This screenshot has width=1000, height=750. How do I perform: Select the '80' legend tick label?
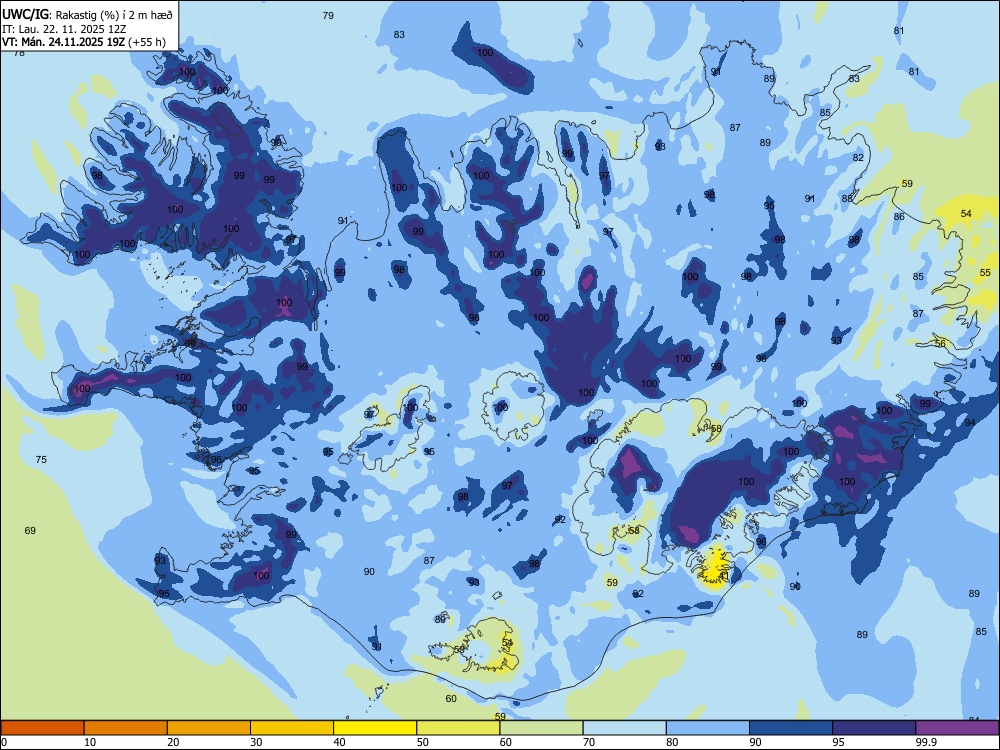click(x=673, y=742)
